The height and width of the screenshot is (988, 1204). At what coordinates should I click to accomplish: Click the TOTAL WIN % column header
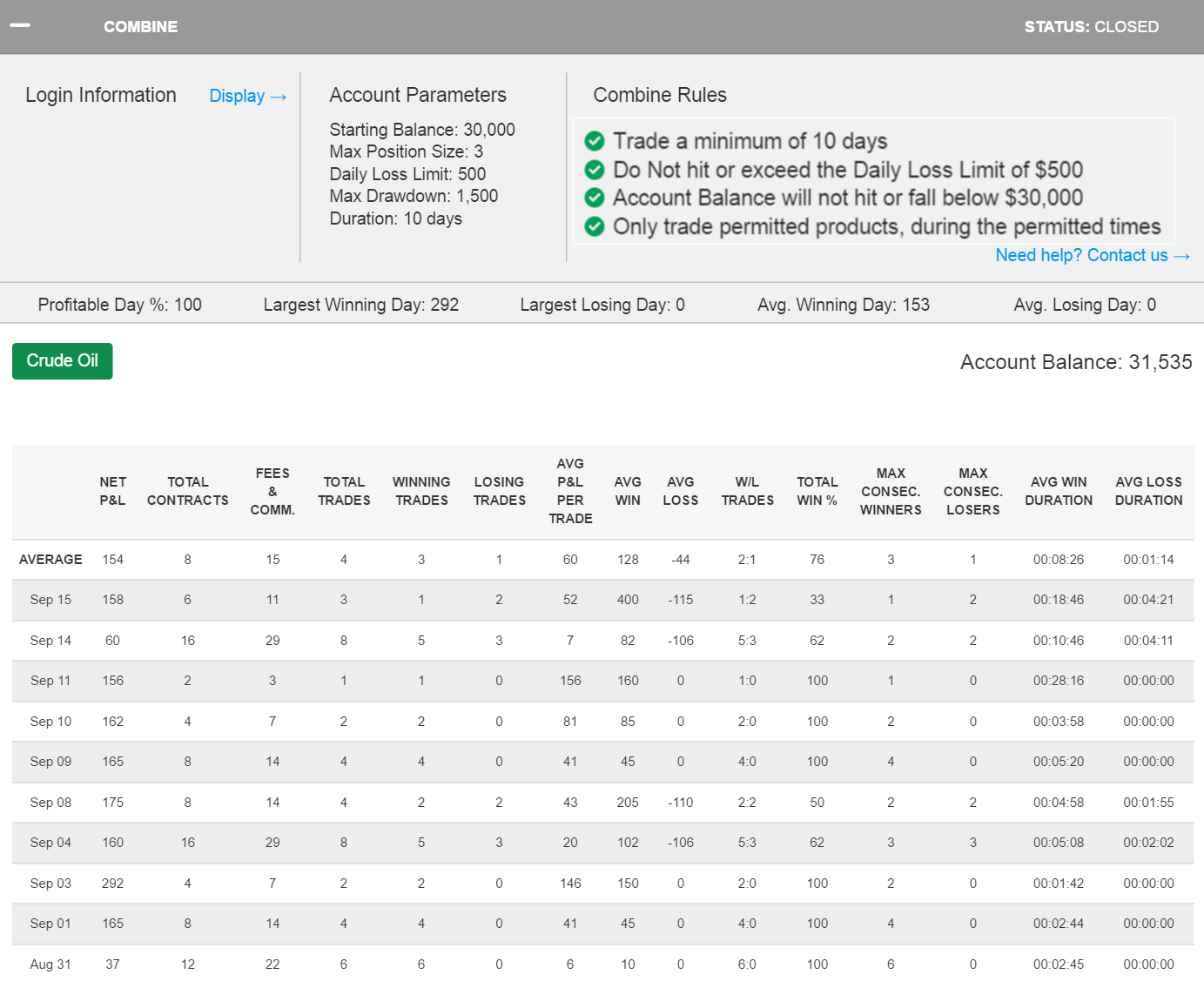[817, 491]
